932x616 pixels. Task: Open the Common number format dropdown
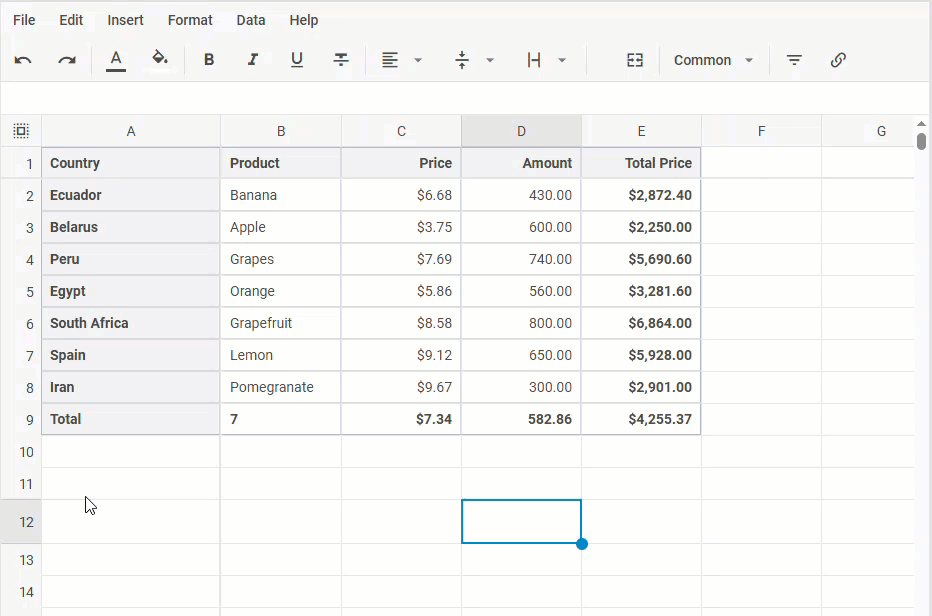[713, 60]
